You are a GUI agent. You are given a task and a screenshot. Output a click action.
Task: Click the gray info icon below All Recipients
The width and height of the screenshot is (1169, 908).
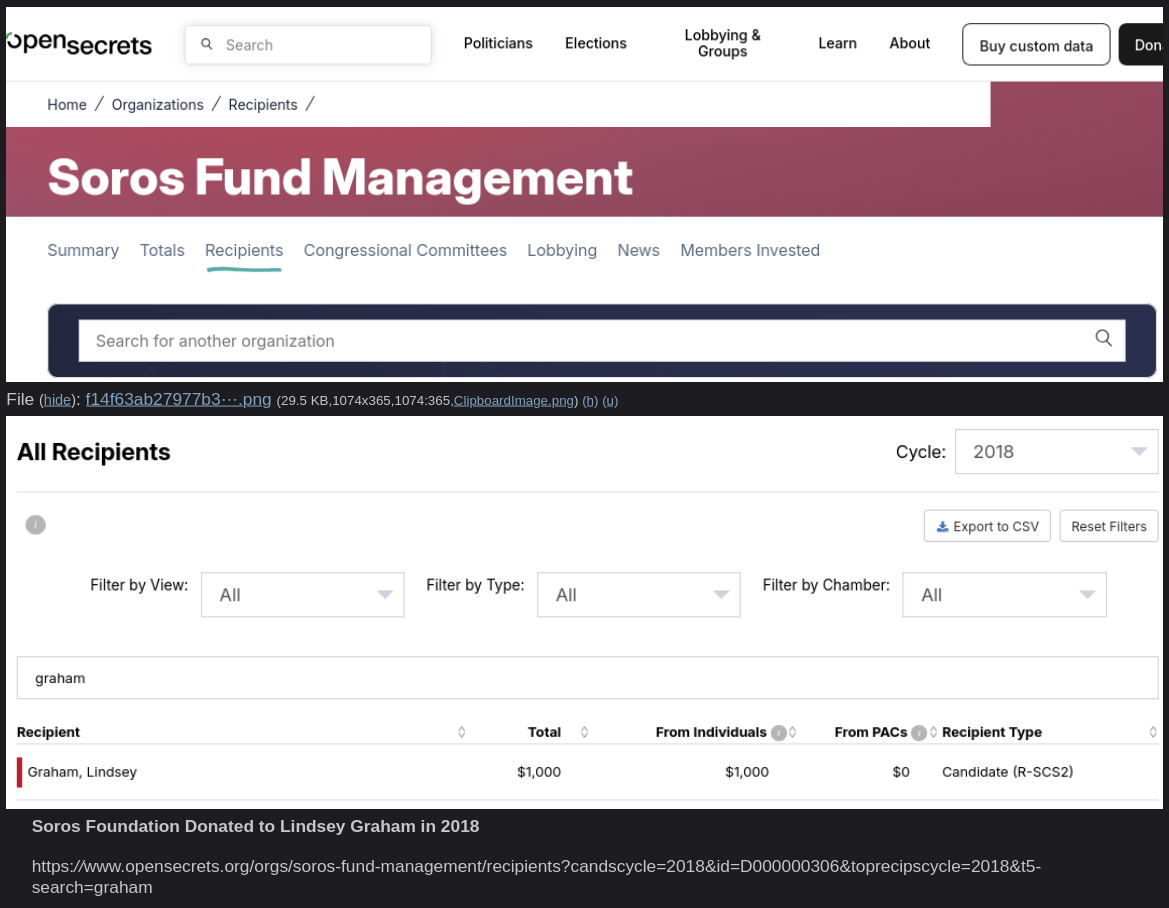(x=36, y=525)
